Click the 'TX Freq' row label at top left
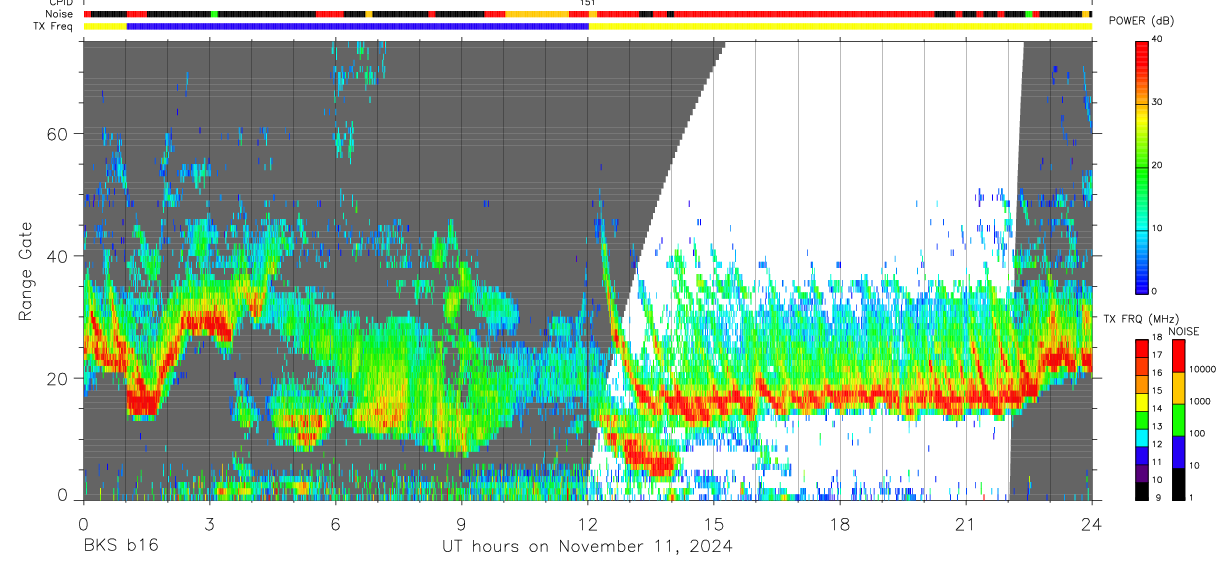Image resolution: width=1228 pixels, height=567 pixels. tap(53, 26)
